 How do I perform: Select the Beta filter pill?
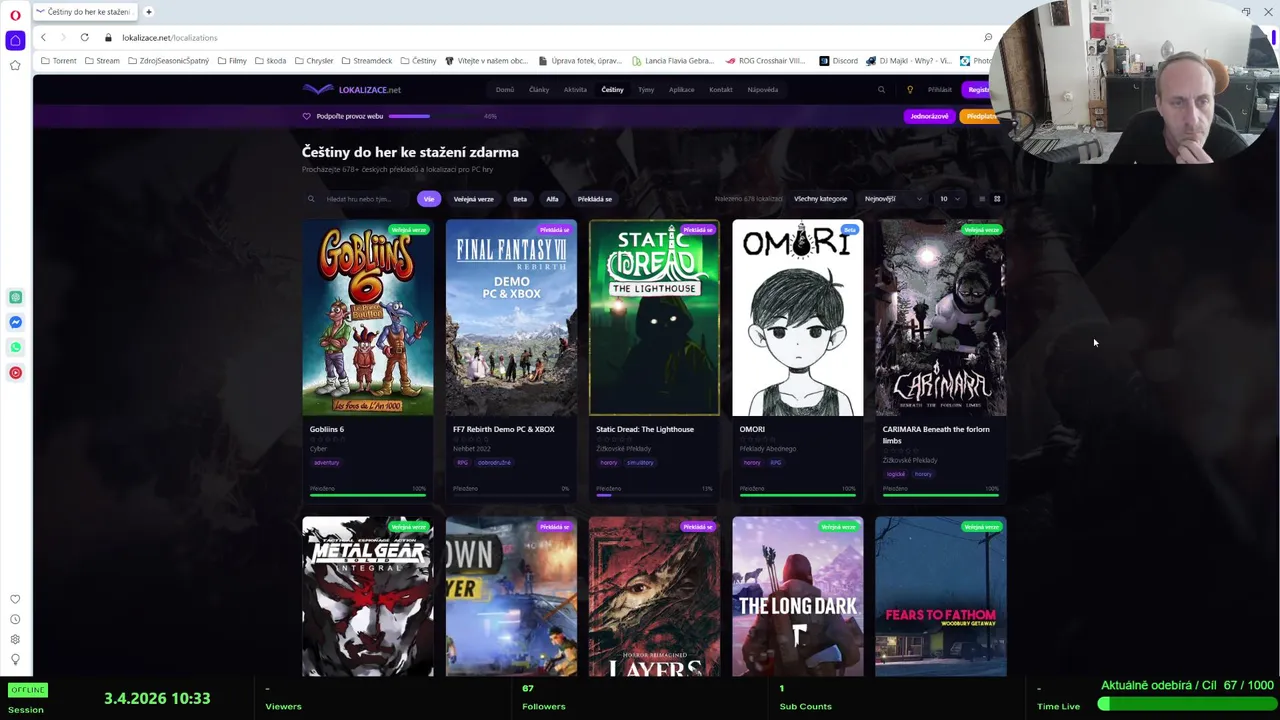[520, 199]
